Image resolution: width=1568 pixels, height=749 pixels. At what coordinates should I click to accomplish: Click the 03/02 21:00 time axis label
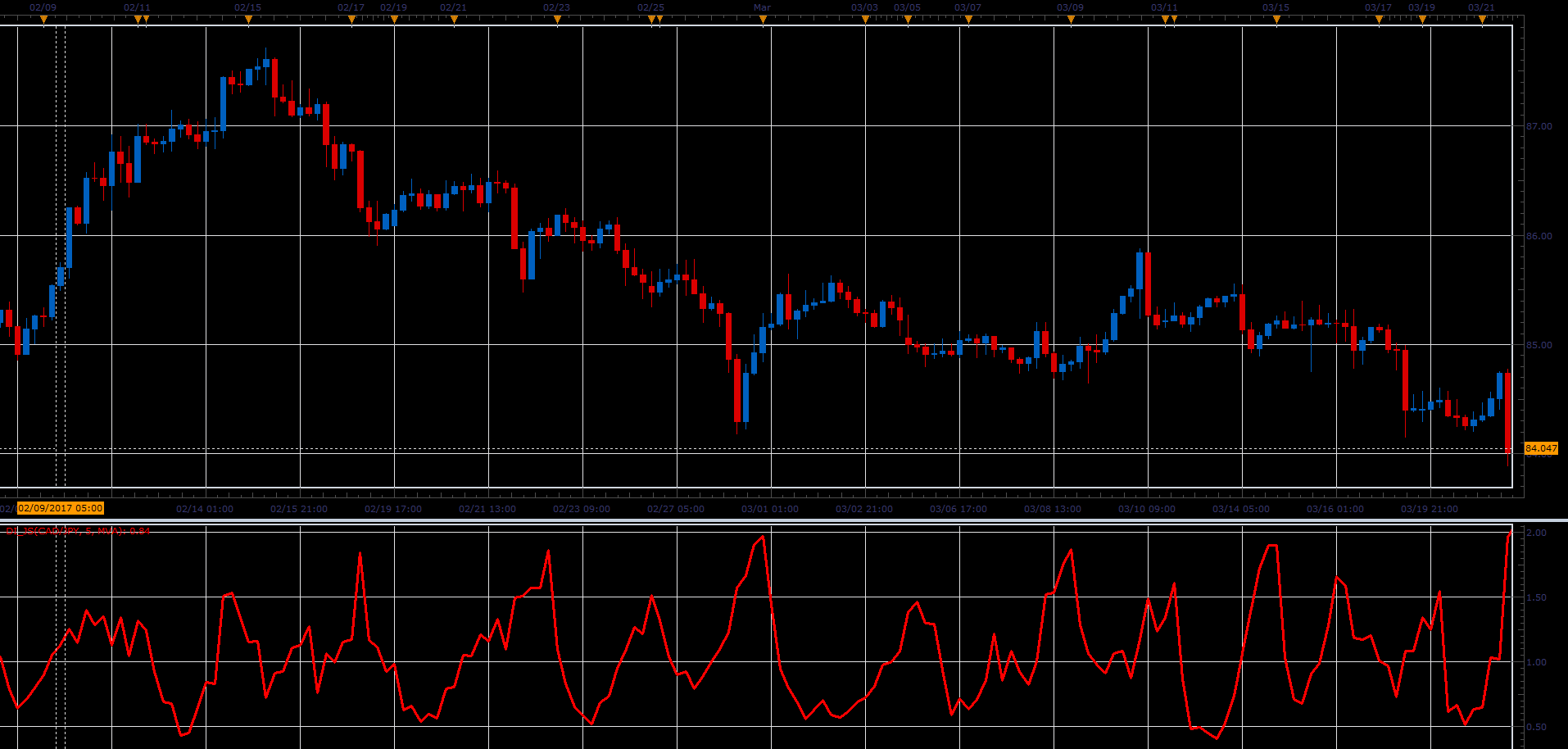tap(864, 509)
